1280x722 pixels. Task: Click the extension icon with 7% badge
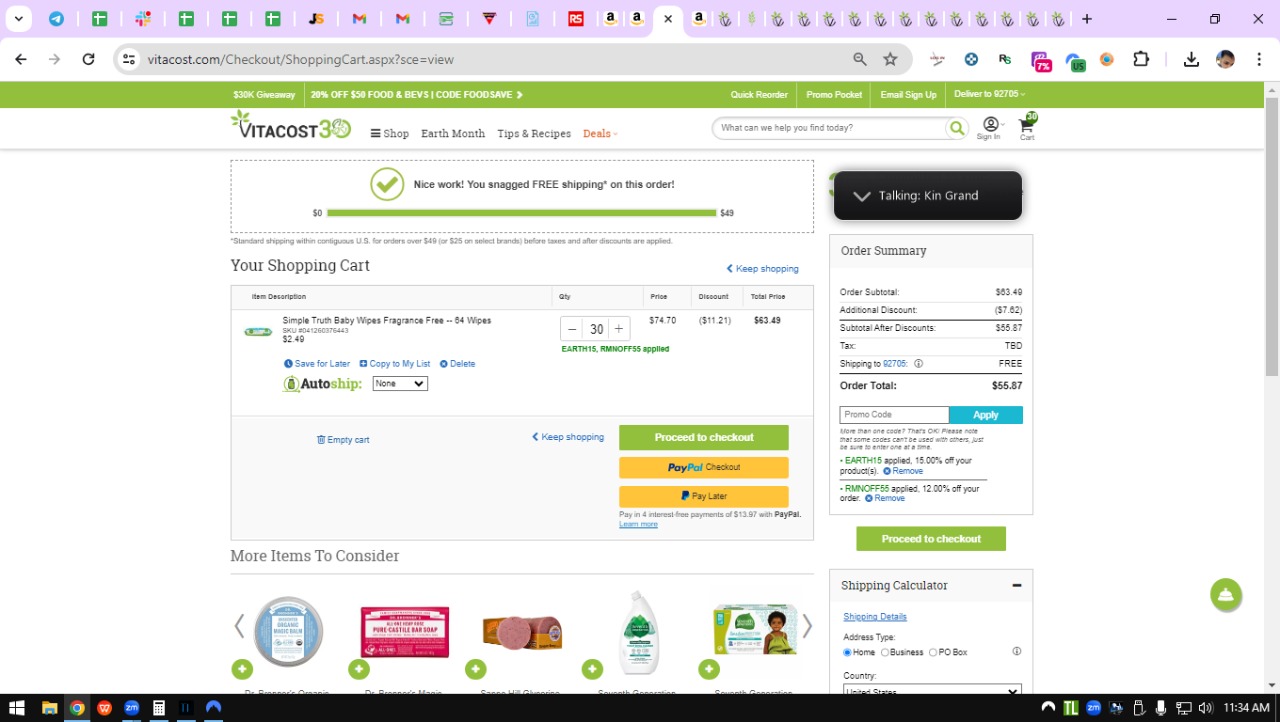tap(1040, 61)
